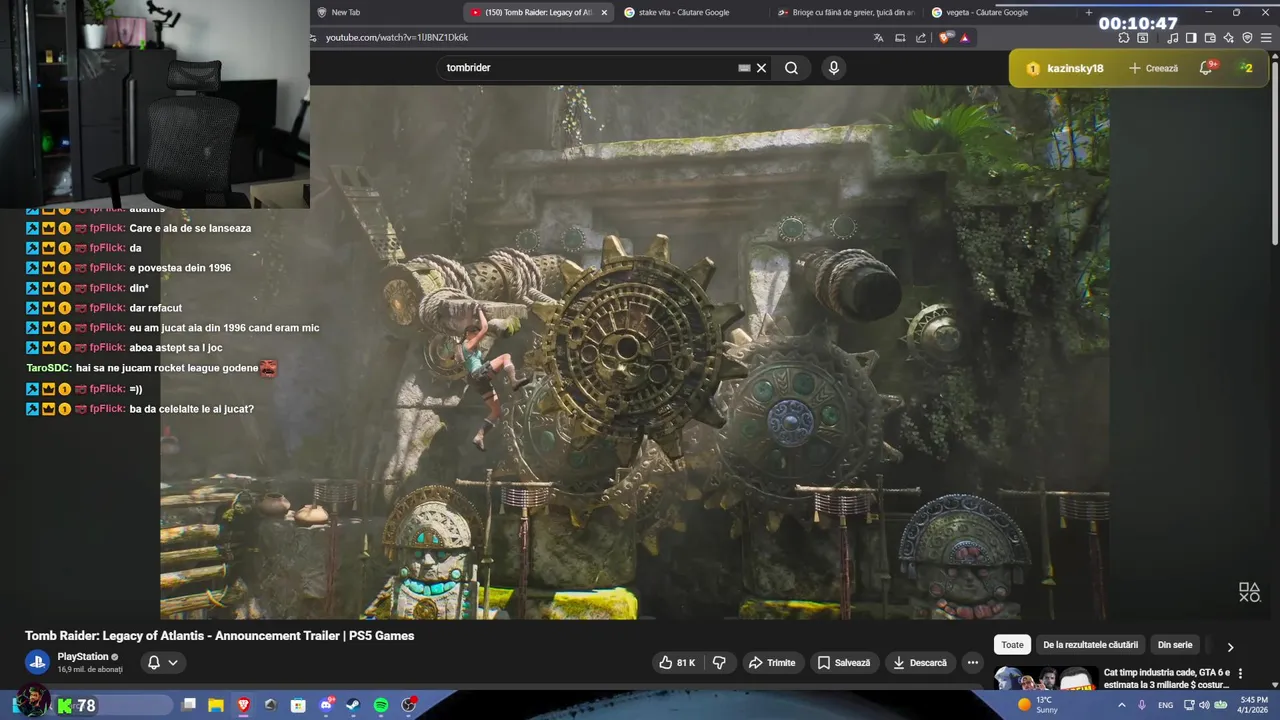Select the 'Din serie' filter chip

1175,645
